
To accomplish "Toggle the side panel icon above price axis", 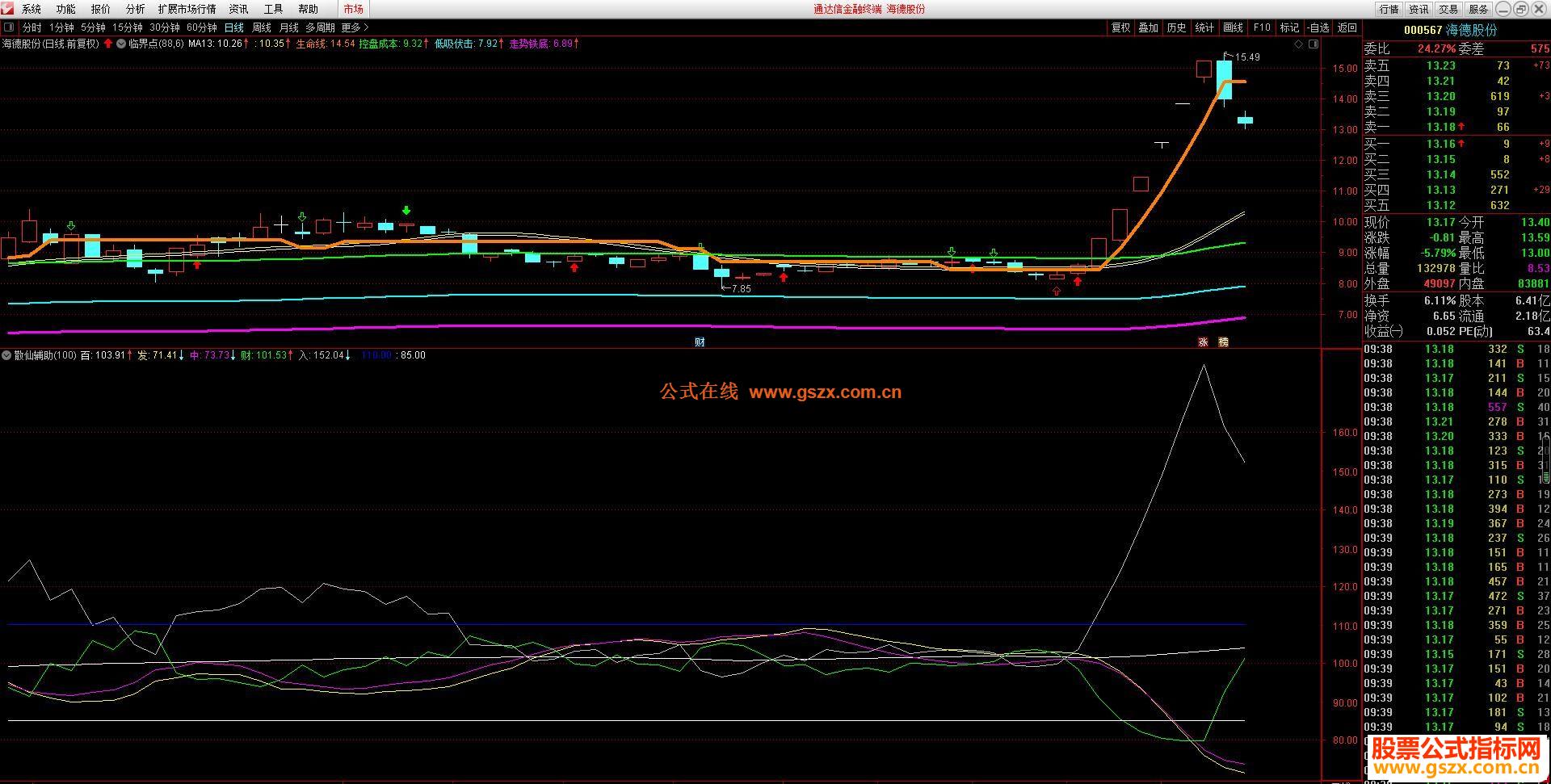I will click(1314, 44).
